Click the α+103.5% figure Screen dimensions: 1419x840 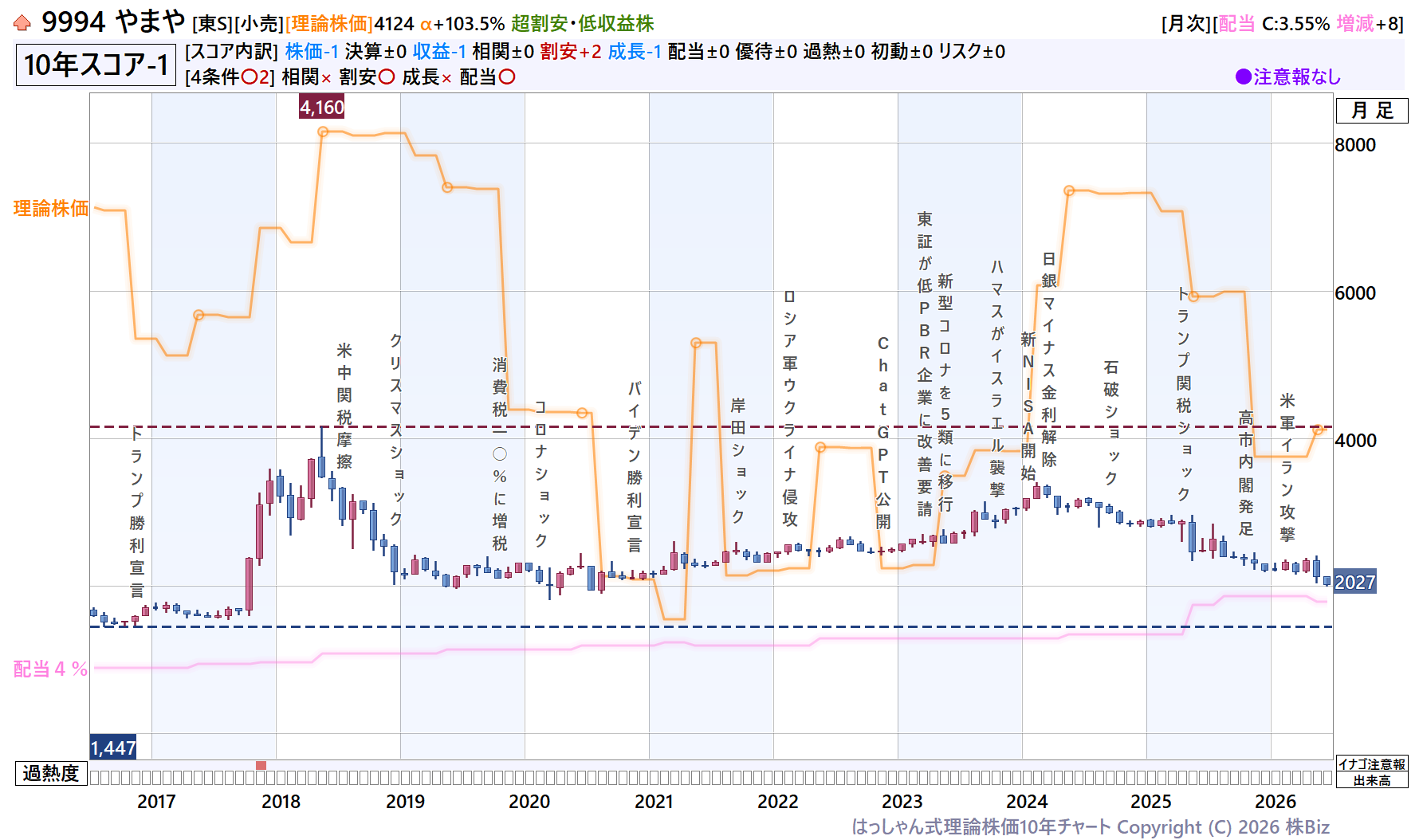463,24
